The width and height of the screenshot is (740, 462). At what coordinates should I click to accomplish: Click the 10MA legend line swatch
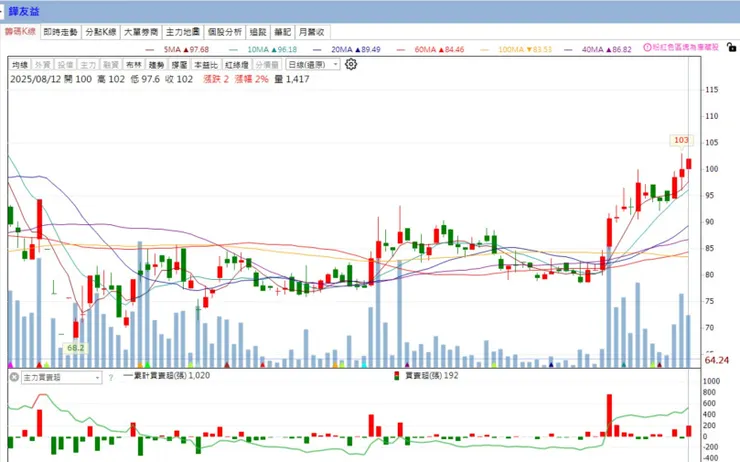coord(233,50)
